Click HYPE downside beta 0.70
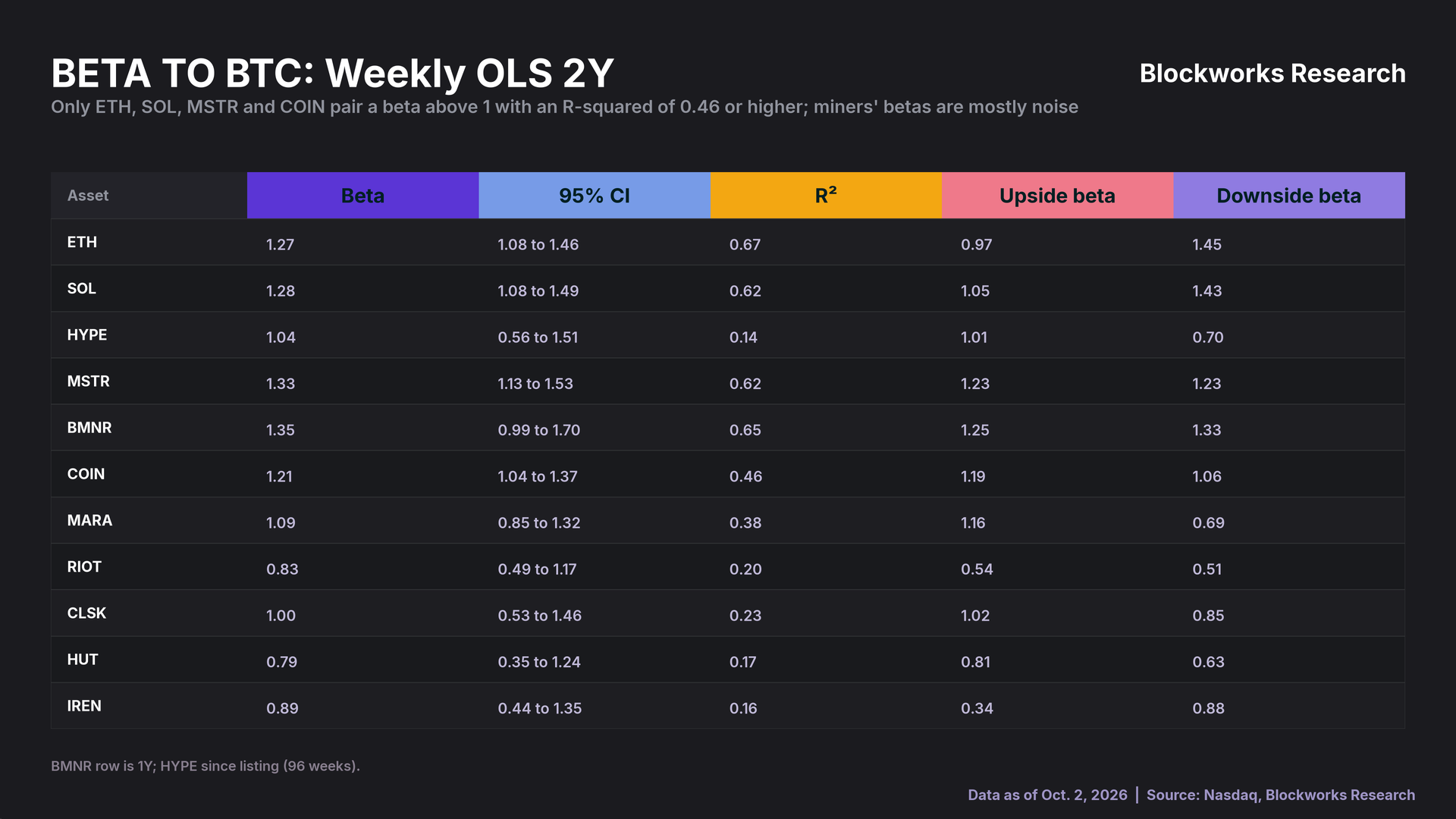This screenshot has height=819, width=1456. click(x=1207, y=337)
